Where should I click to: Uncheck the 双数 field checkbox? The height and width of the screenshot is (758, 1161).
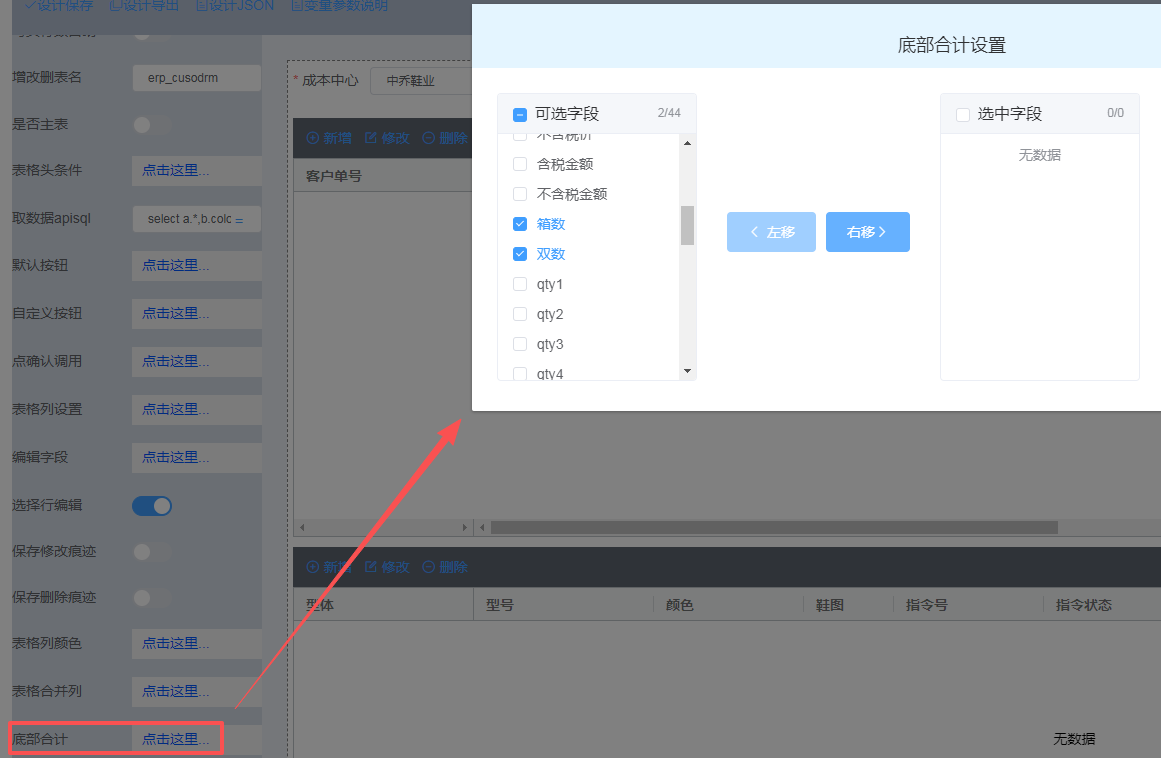[520, 254]
